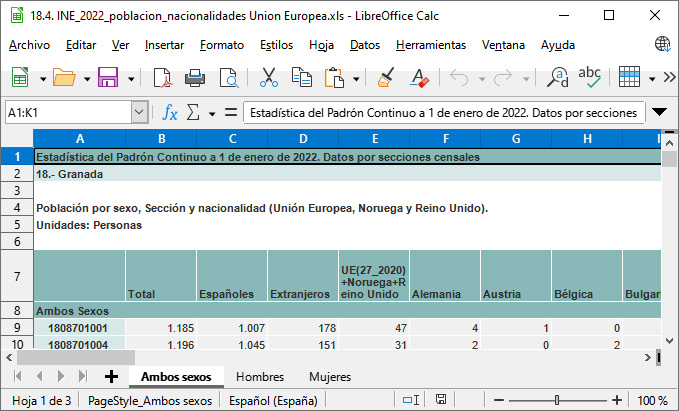Open the Save button dropdown arrow

coord(131,78)
